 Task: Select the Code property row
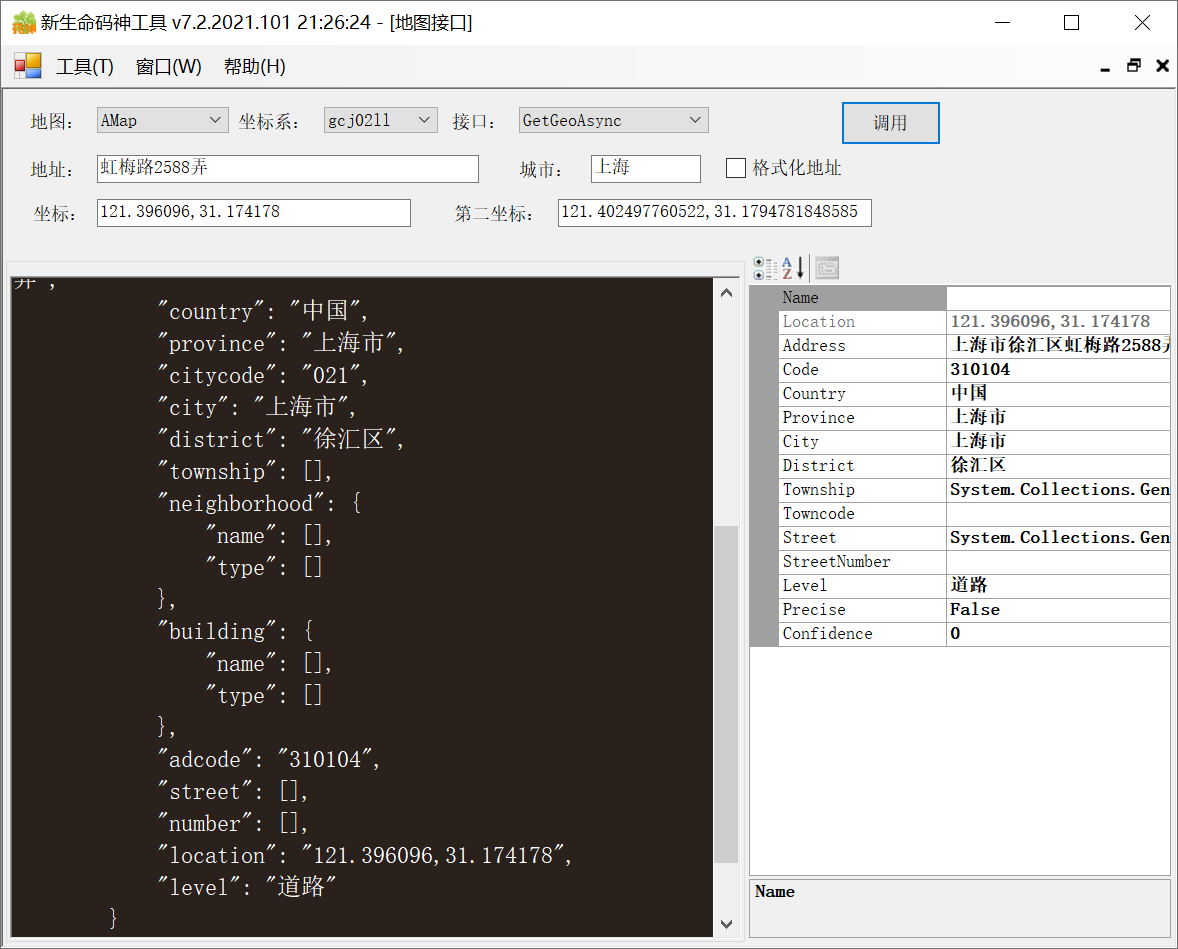tap(974, 370)
